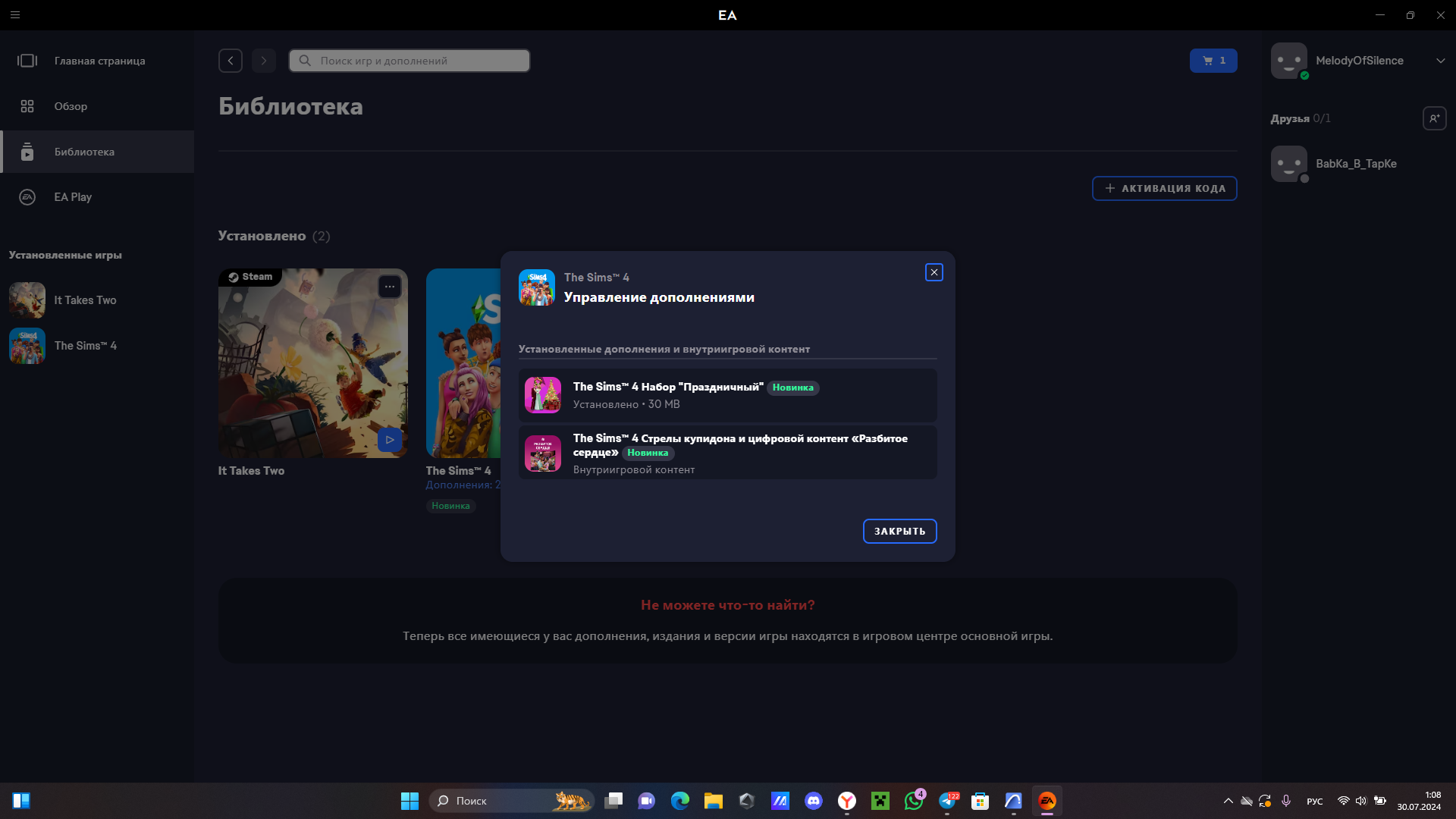Click the It Takes Two cover art
The image size is (1456, 819).
(313, 363)
